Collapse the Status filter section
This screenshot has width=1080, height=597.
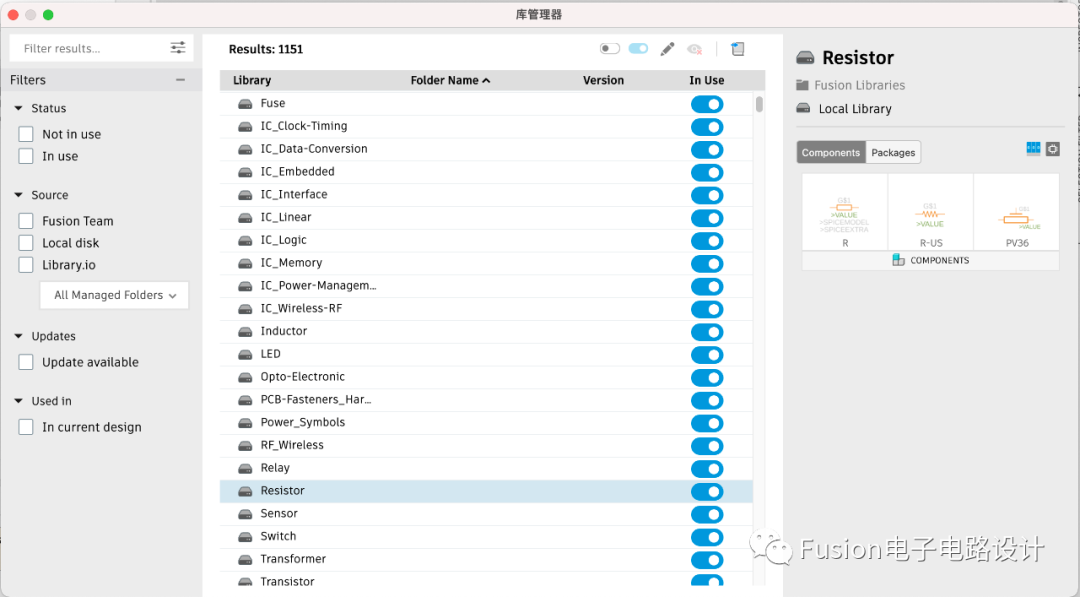tap(19, 108)
